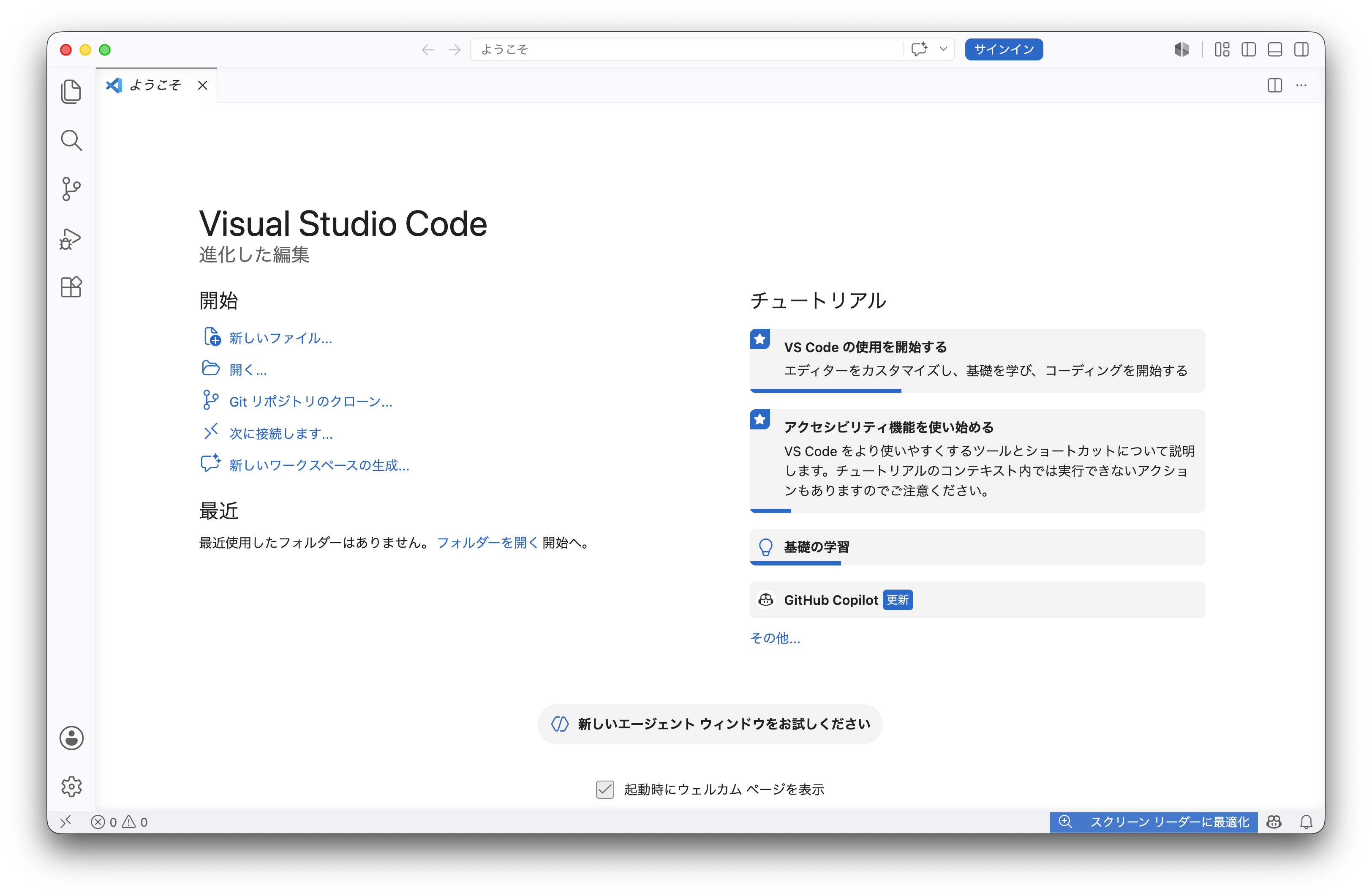This screenshot has width=1372, height=896.
Task: Click the サインイン button
Action: click(1004, 49)
